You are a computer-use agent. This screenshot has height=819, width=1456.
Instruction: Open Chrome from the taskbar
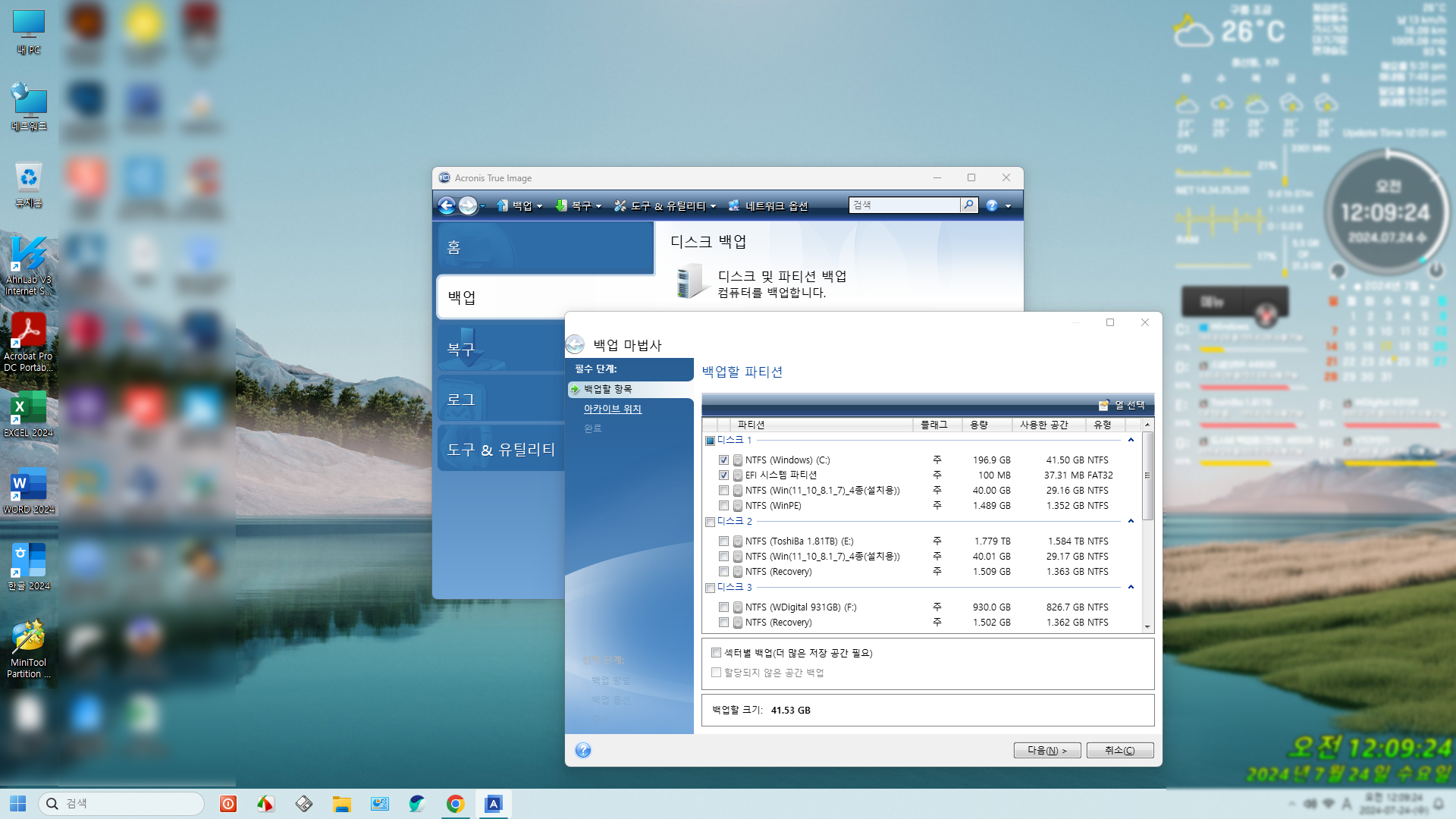tap(455, 804)
